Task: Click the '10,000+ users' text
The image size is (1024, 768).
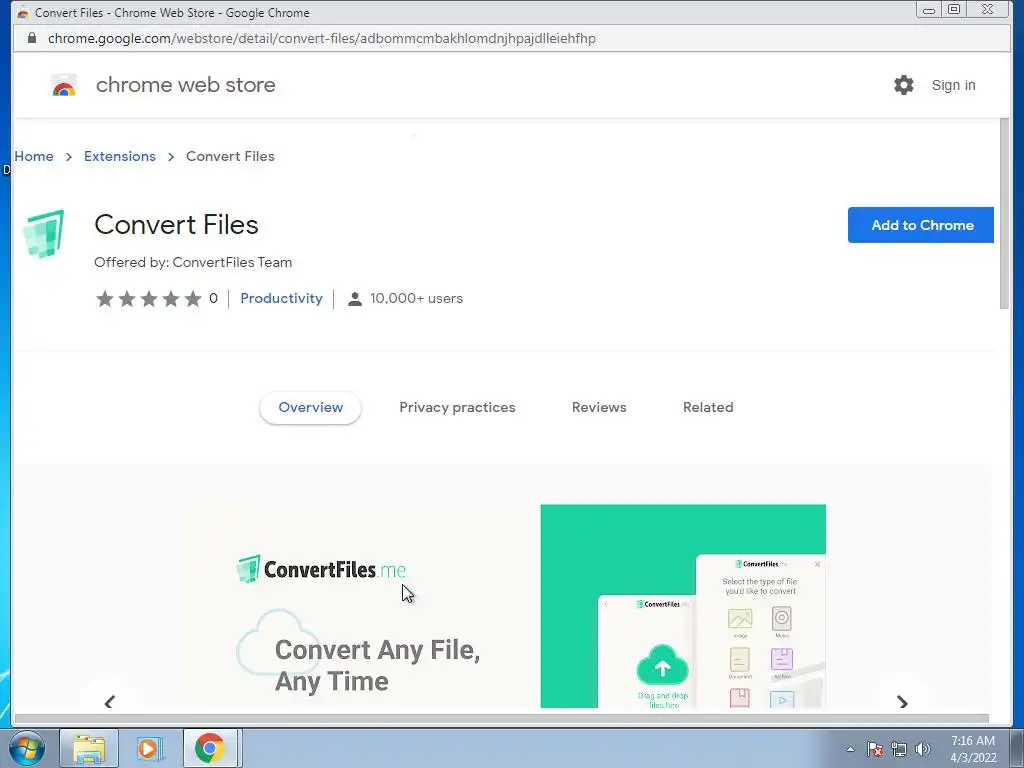Action: point(417,298)
